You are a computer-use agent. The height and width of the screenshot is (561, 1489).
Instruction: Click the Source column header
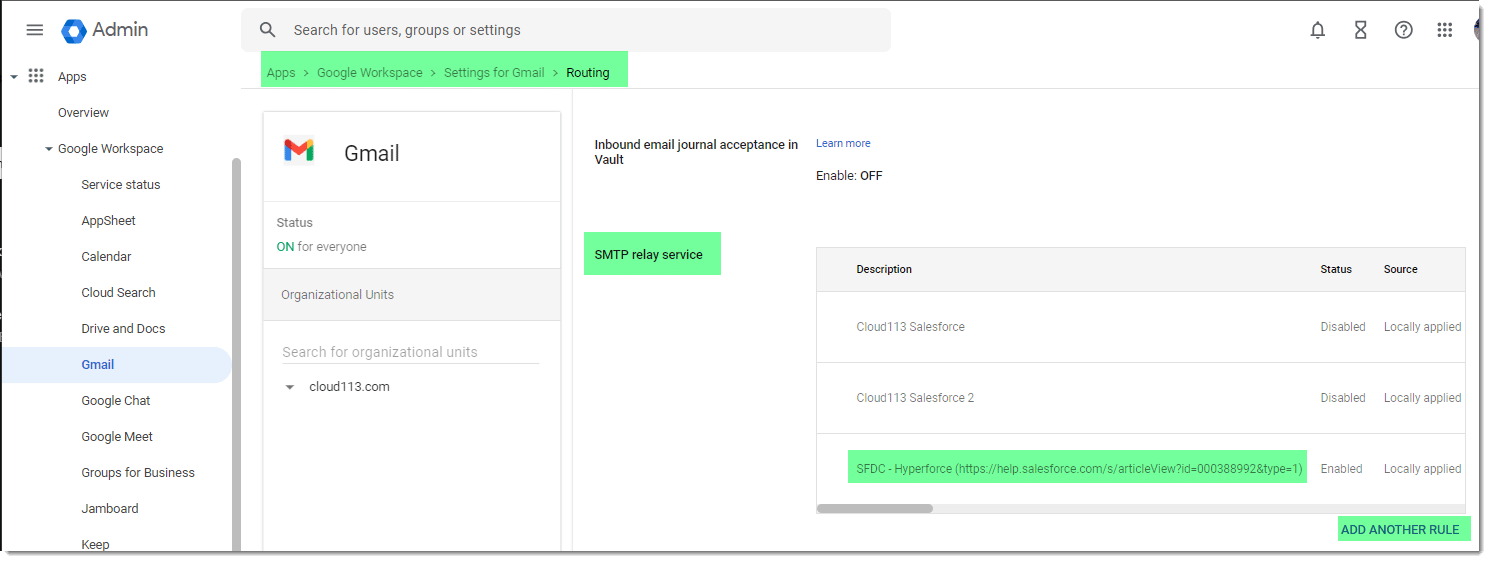1401,269
